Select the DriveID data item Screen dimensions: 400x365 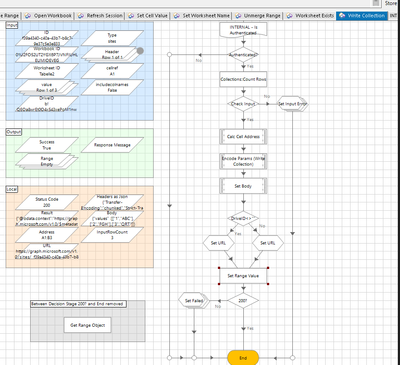(47, 104)
